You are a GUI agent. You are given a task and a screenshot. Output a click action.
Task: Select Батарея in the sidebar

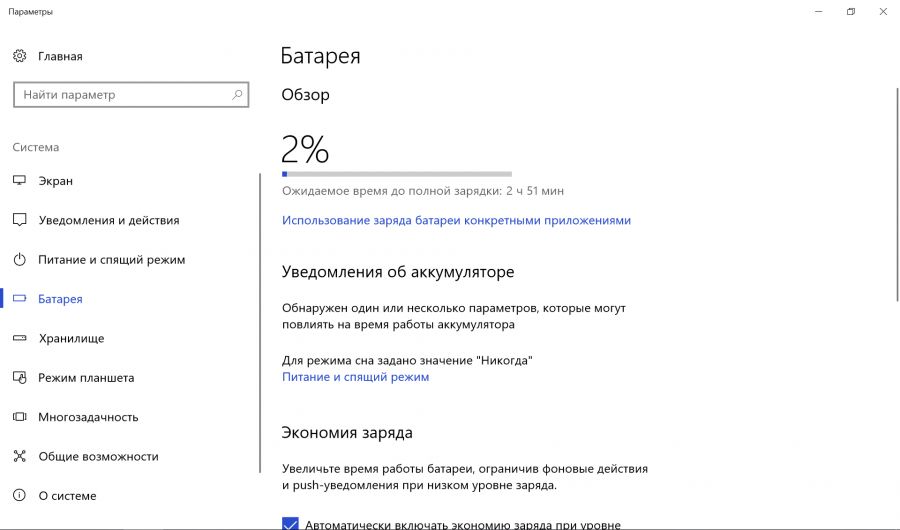(60, 299)
